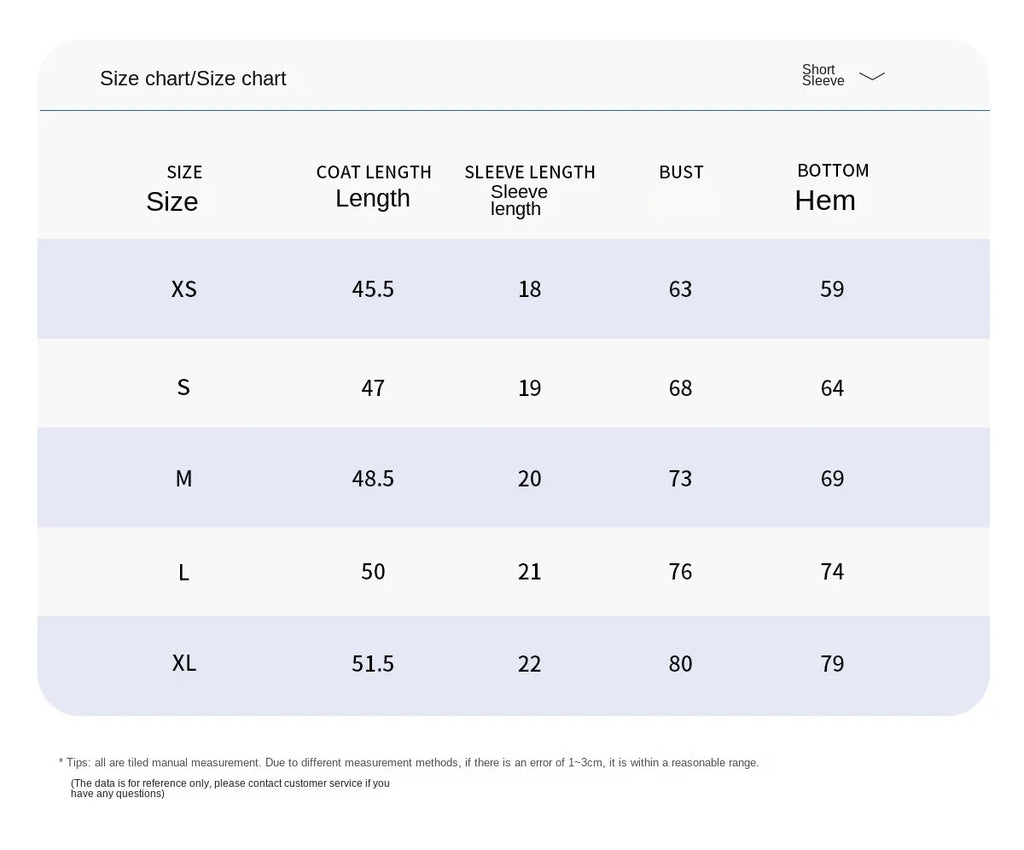Open the Short Sleeve dropdown label
This screenshot has width=1024, height=850.
pos(823,75)
